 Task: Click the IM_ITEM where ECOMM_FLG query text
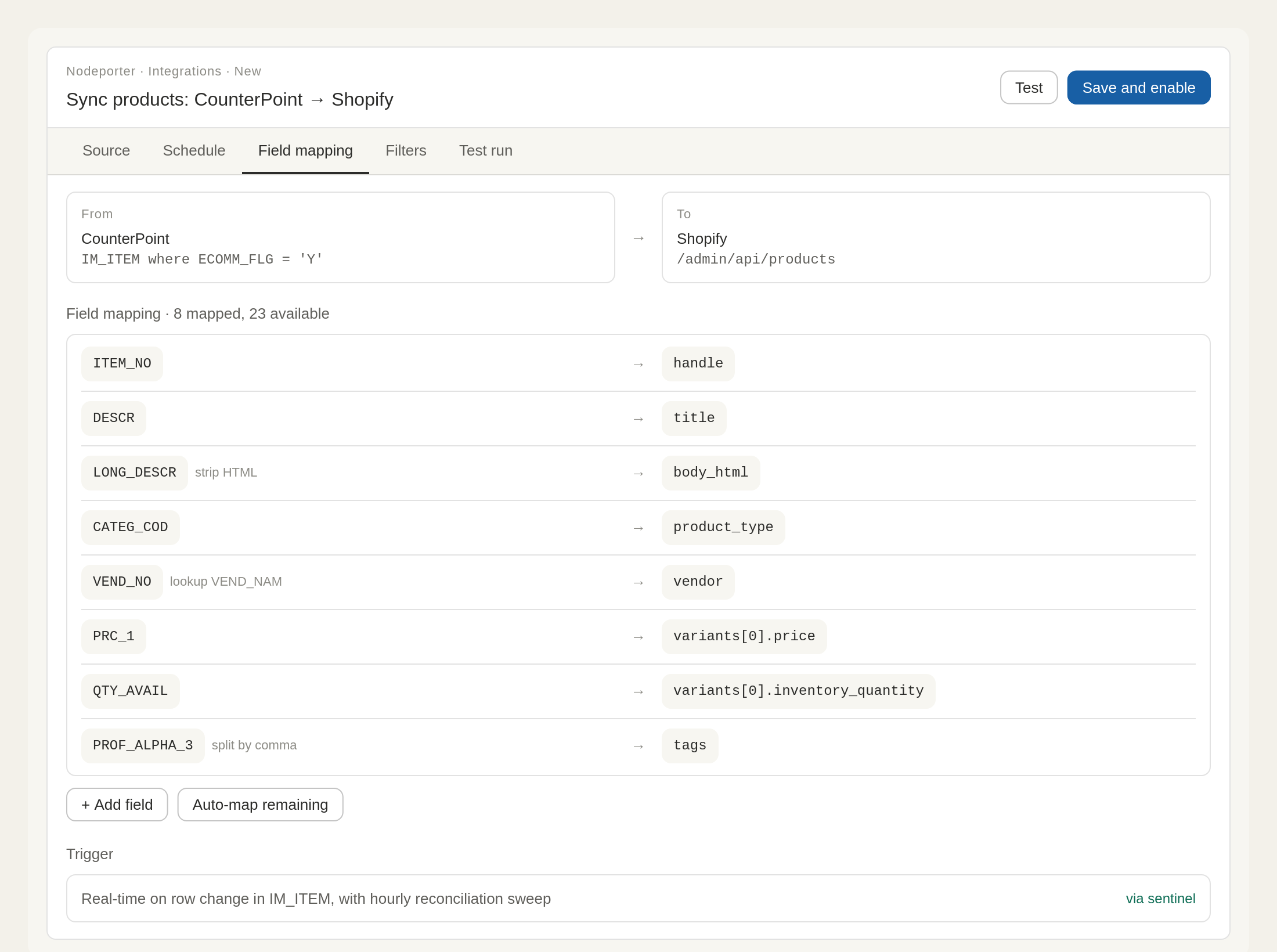click(202, 259)
